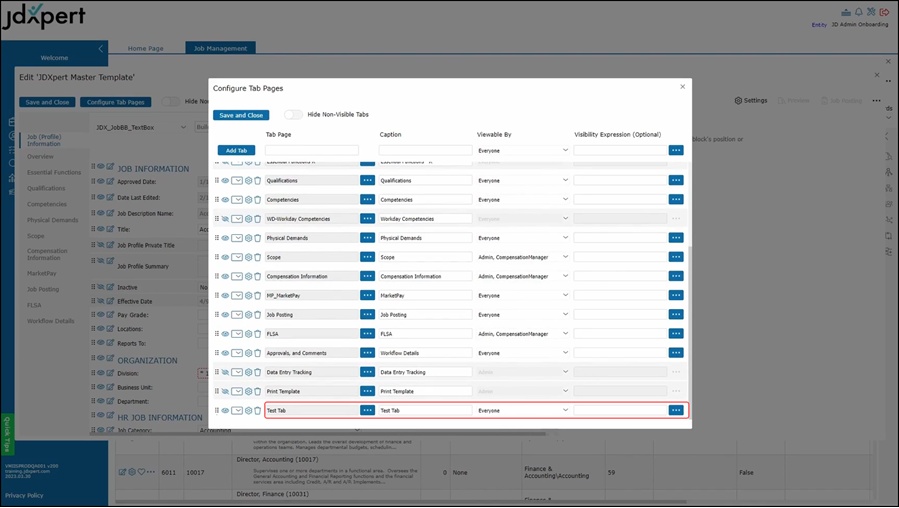Viewport: 899px width, 508px height.
Task: Click the Caption field for Test Tab
Action: click(424, 410)
